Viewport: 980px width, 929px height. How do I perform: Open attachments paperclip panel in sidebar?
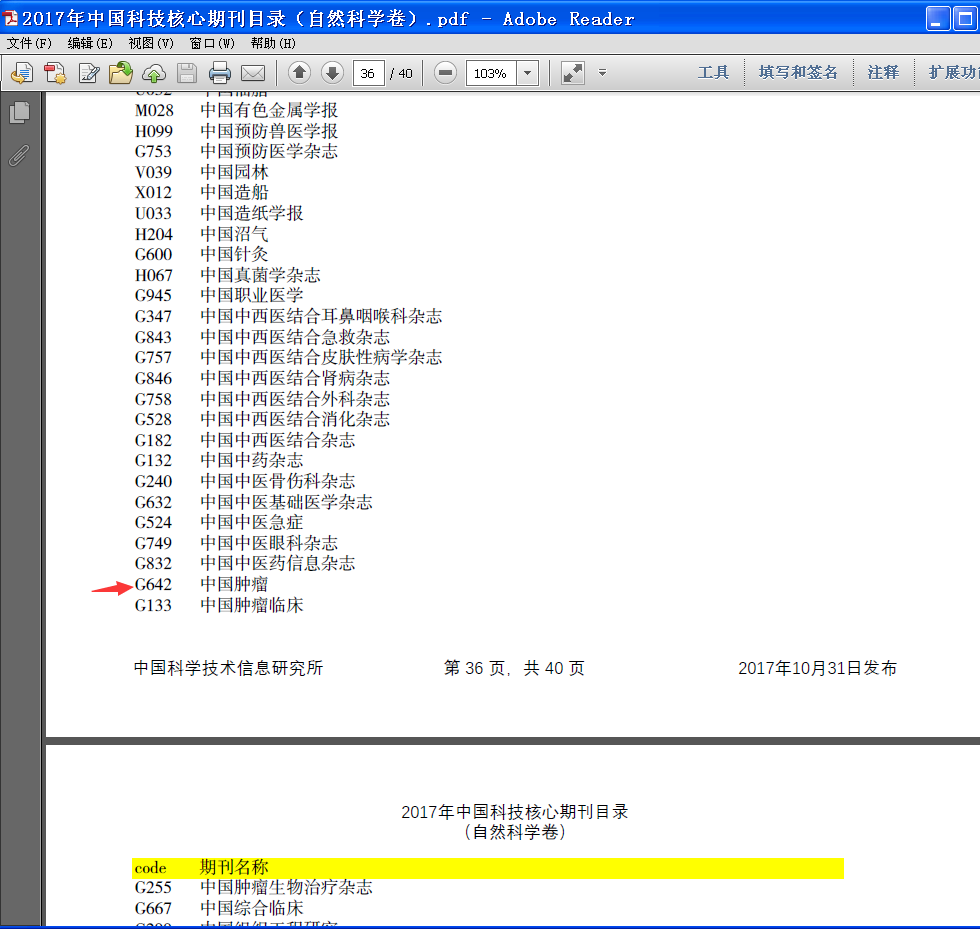pyautogui.click(x=19, y=155)
